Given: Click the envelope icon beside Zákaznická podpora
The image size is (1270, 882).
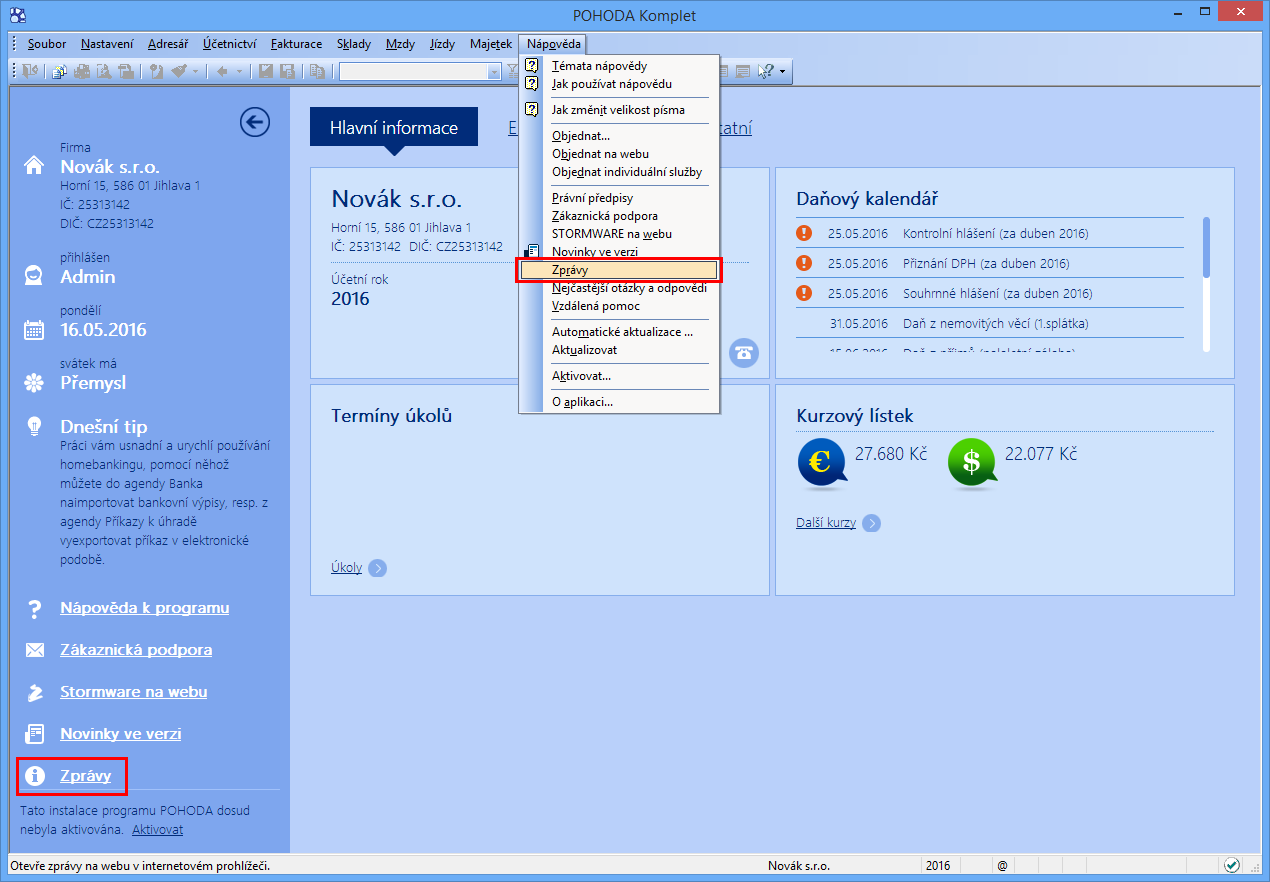Looking at the screenshot, I should pos(34,650).
